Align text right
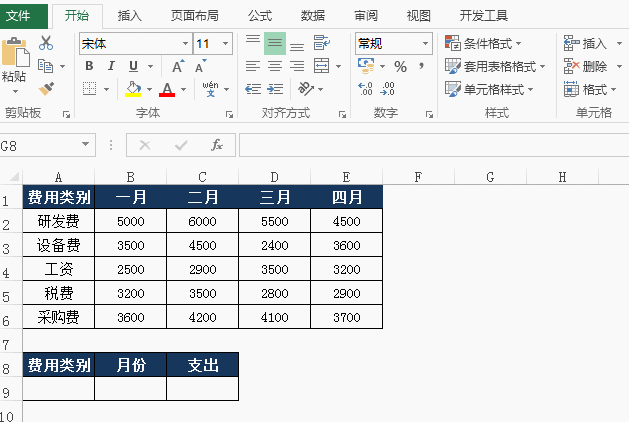The image size is (629, 422). point(297,66)
